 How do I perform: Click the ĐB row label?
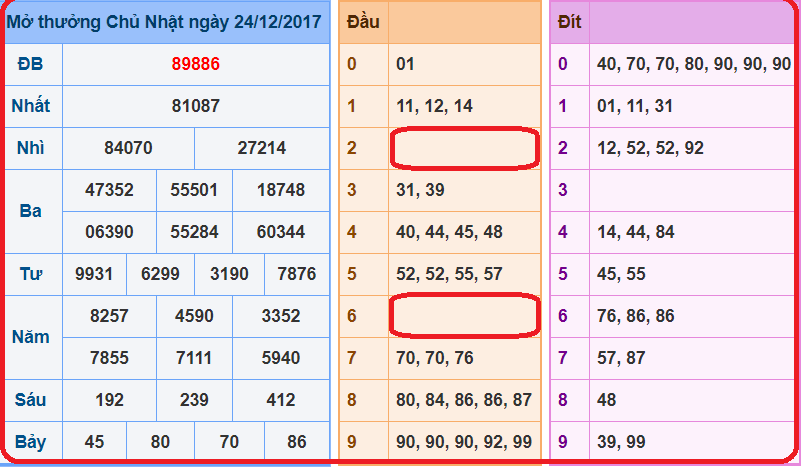(31, 64)
